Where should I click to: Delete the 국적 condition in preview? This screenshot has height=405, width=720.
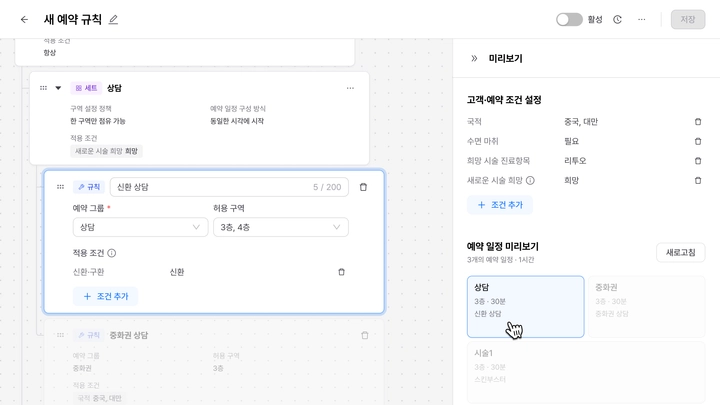point(698,122)
